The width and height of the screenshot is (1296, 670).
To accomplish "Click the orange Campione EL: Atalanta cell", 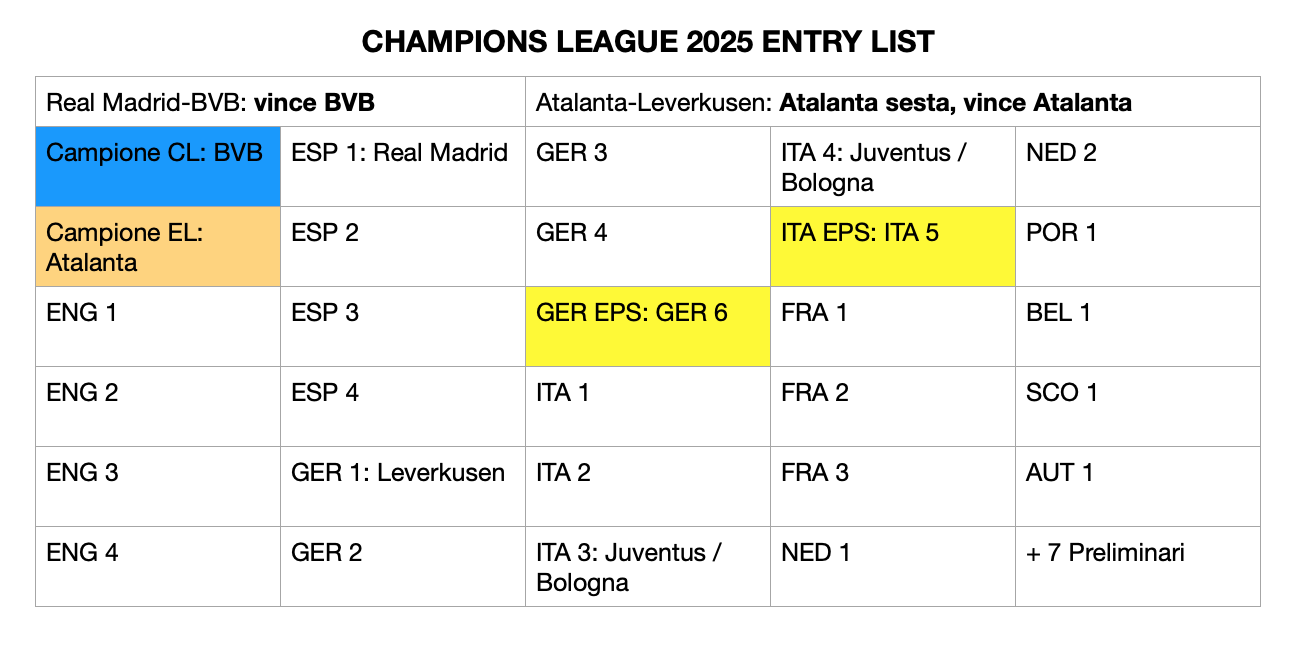I will [158, 246].
